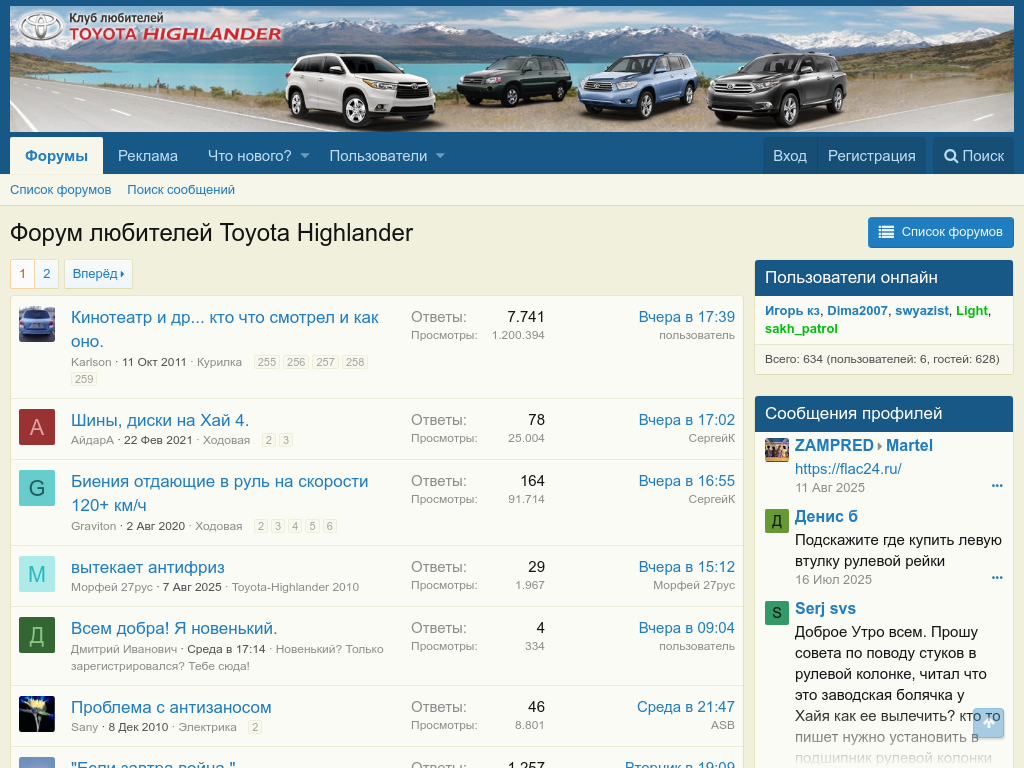
Task: Click the Toyota Highlander club logo
Action: tap(150, 27)
